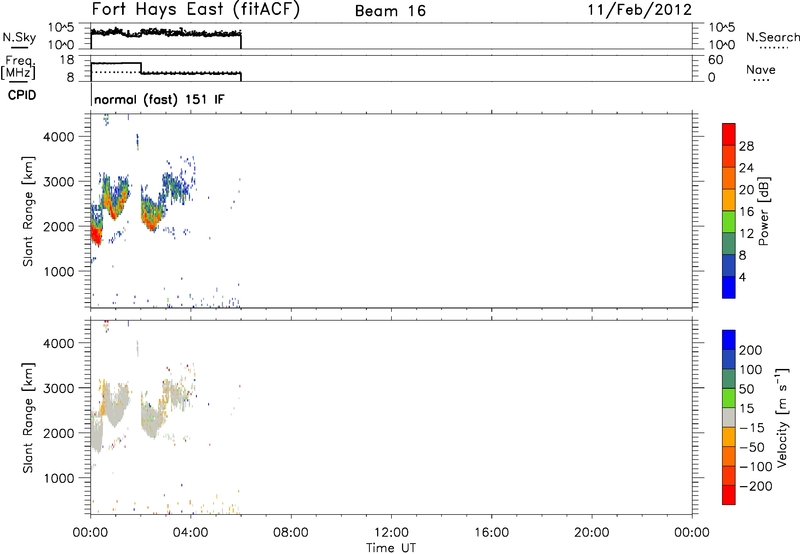Click the "08:00" time axis label
Screen dimensions: 800x554
[x=290, y=533]
